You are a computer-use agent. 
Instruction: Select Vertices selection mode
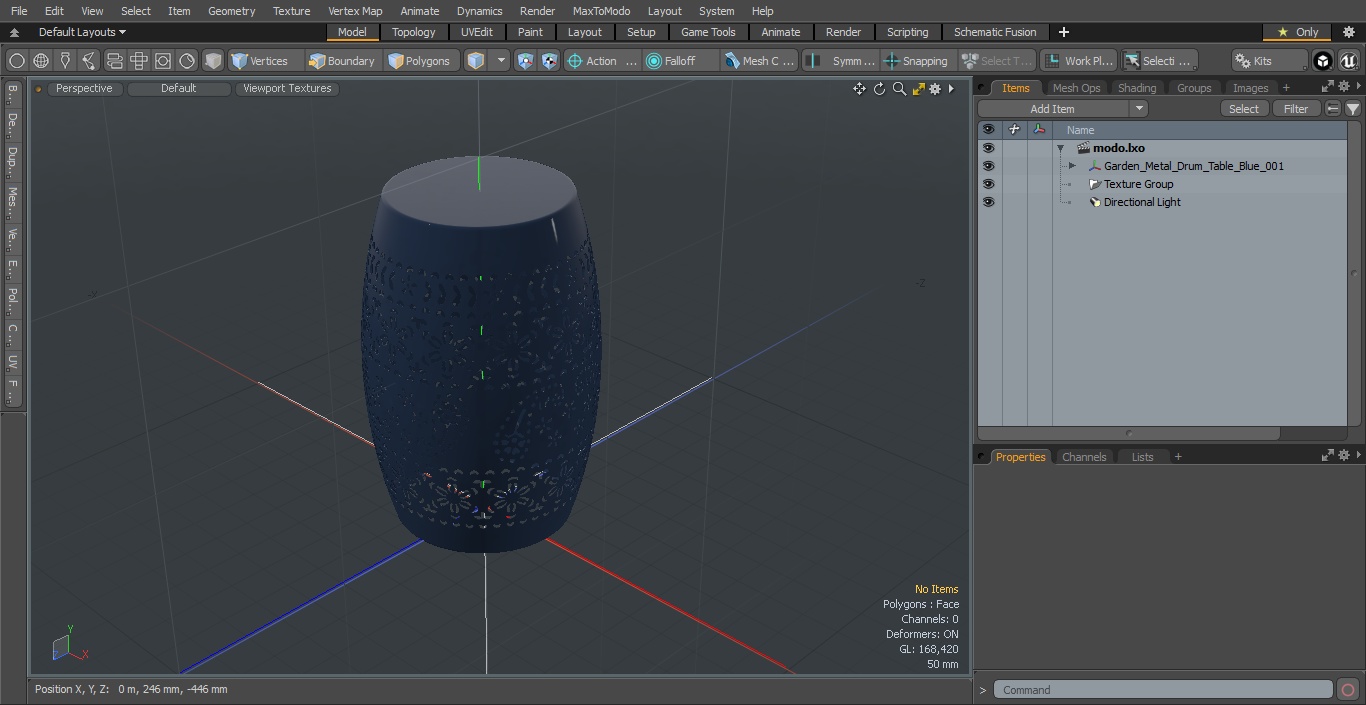click(x=260, y=61)
